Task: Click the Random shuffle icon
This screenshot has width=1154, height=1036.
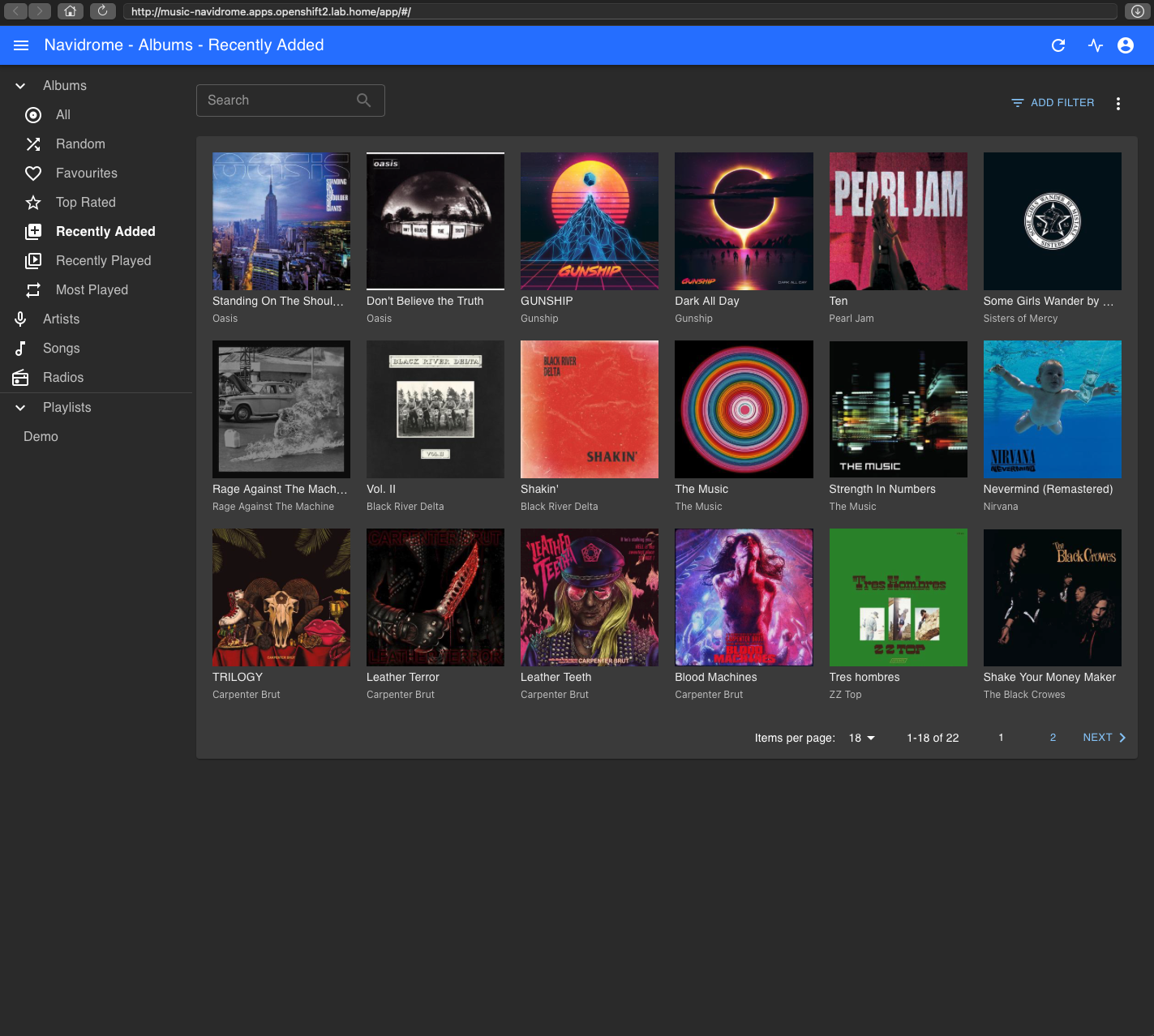Action: click(x=33, y=144)
